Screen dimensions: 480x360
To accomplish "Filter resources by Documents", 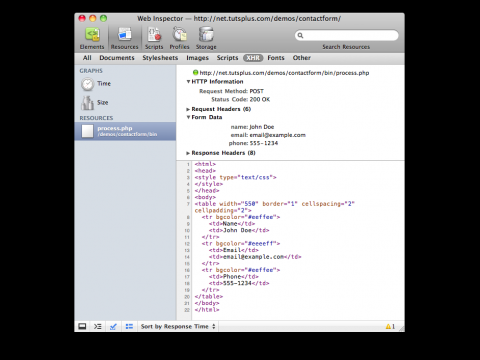I will [x=117, y=58].
